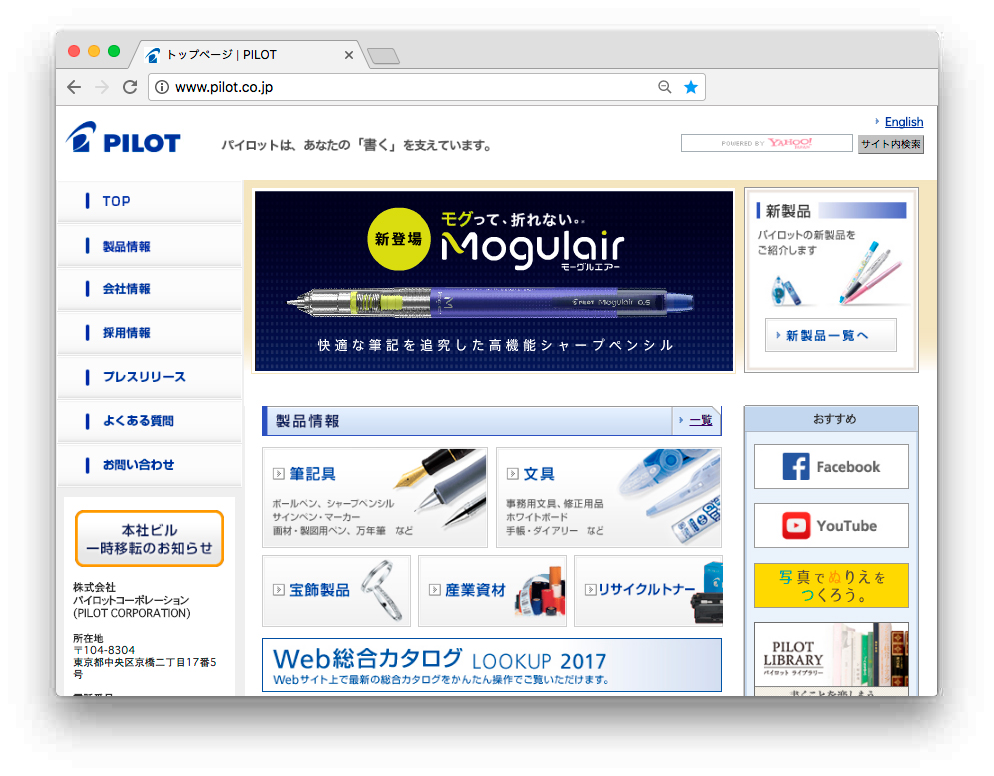The image size is (994, 776).
Task: Click the arrow icon beside 宝飾製品
Action: 278,590
